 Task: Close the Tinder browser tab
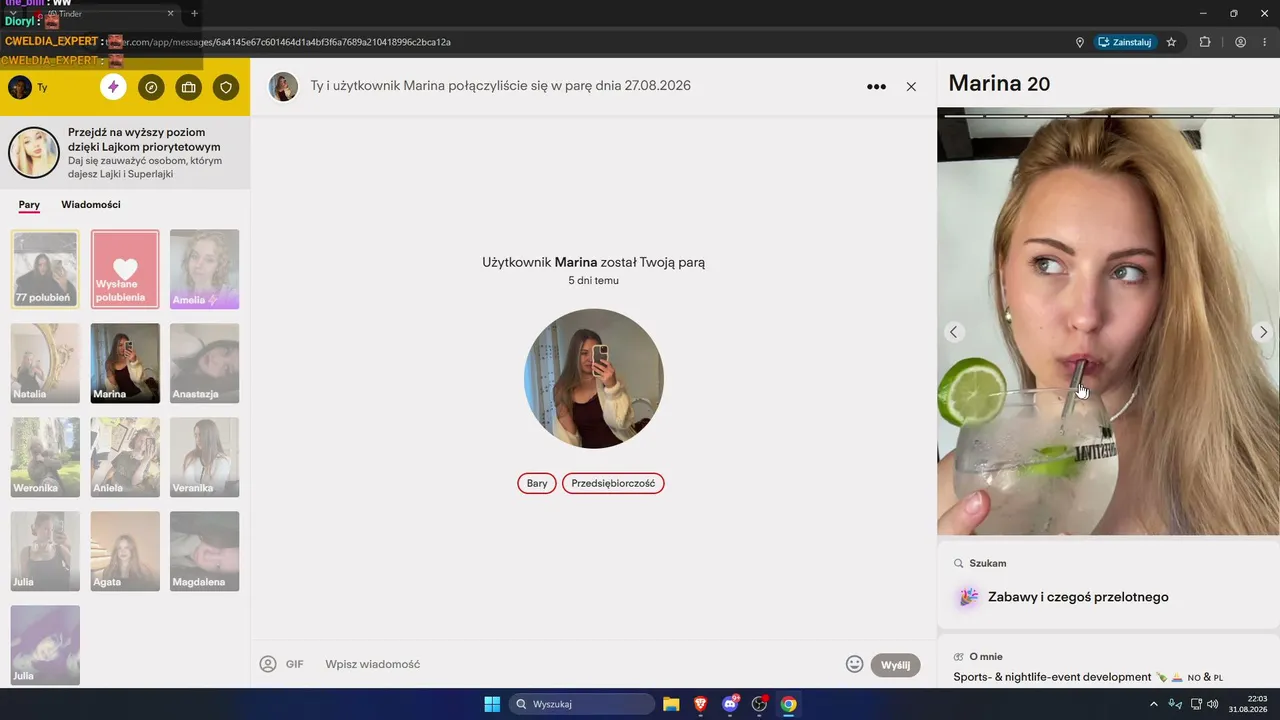[171, 14]
